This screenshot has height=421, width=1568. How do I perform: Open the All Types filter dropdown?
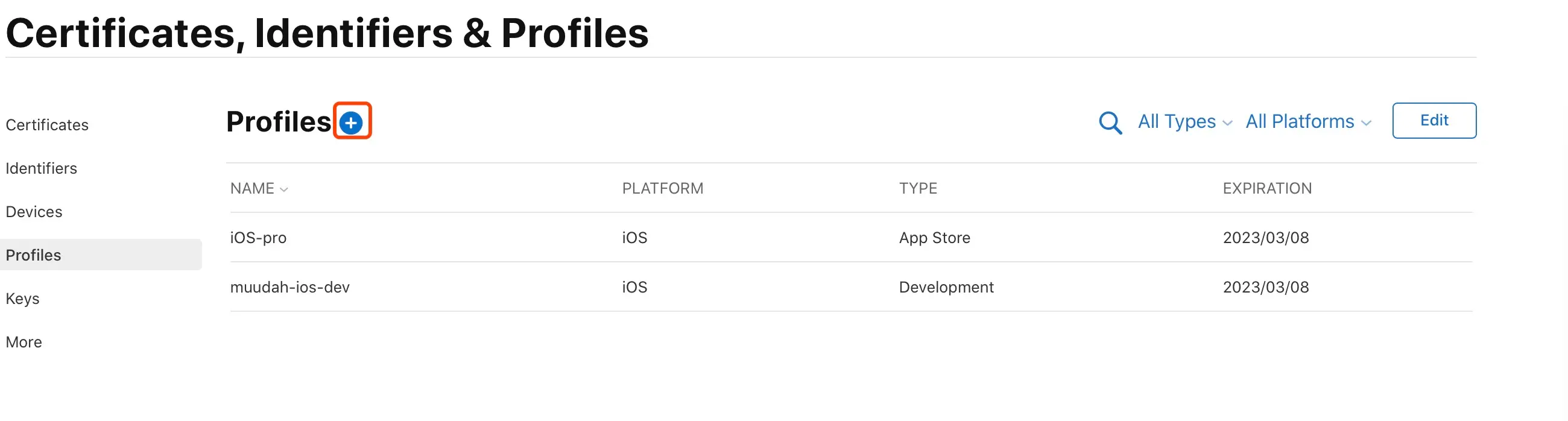pos(1184,122)
